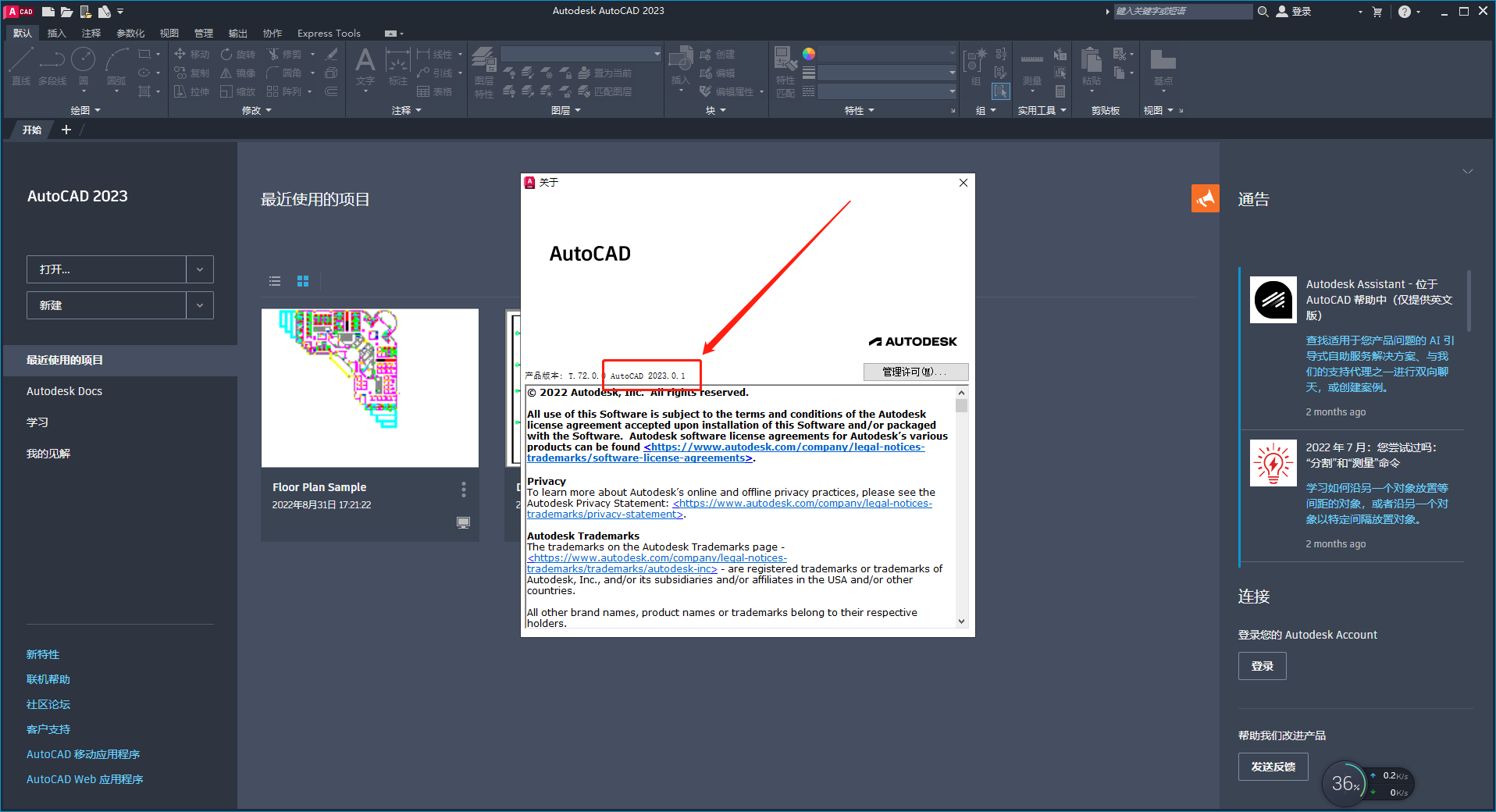
Task: Click 管理许可 button in About dialog
Action: point(916,372)
